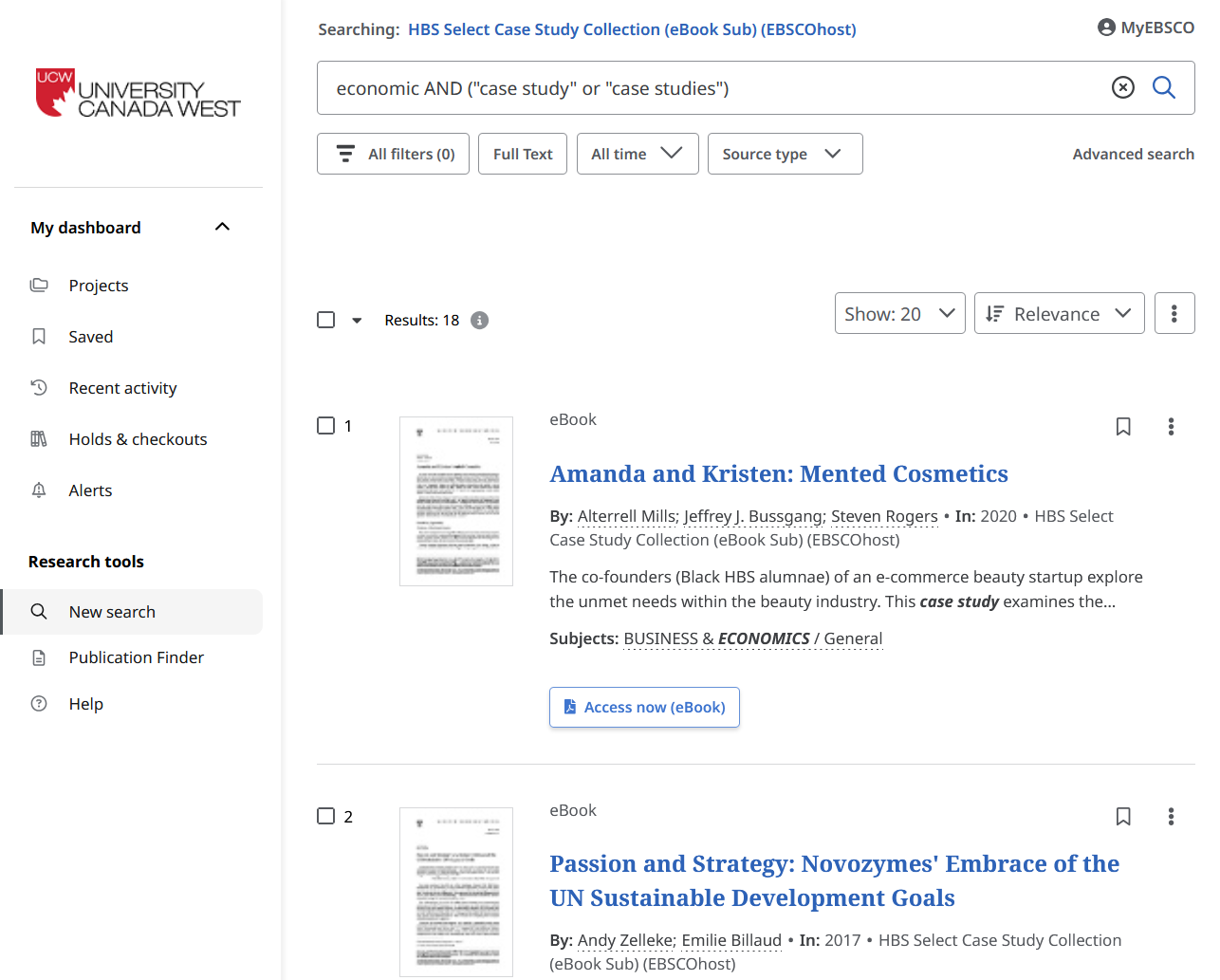Screen dimensions: 1220x980
Task: Open MyEBSCO account menu
Action: coord(1145,28)
